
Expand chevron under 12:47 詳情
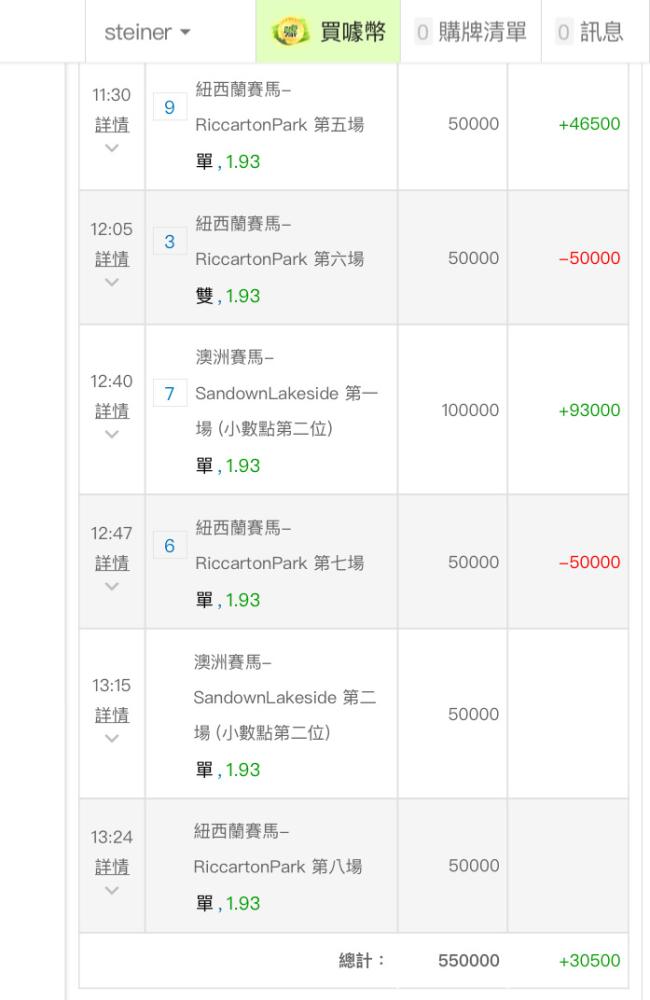point(112,586)
